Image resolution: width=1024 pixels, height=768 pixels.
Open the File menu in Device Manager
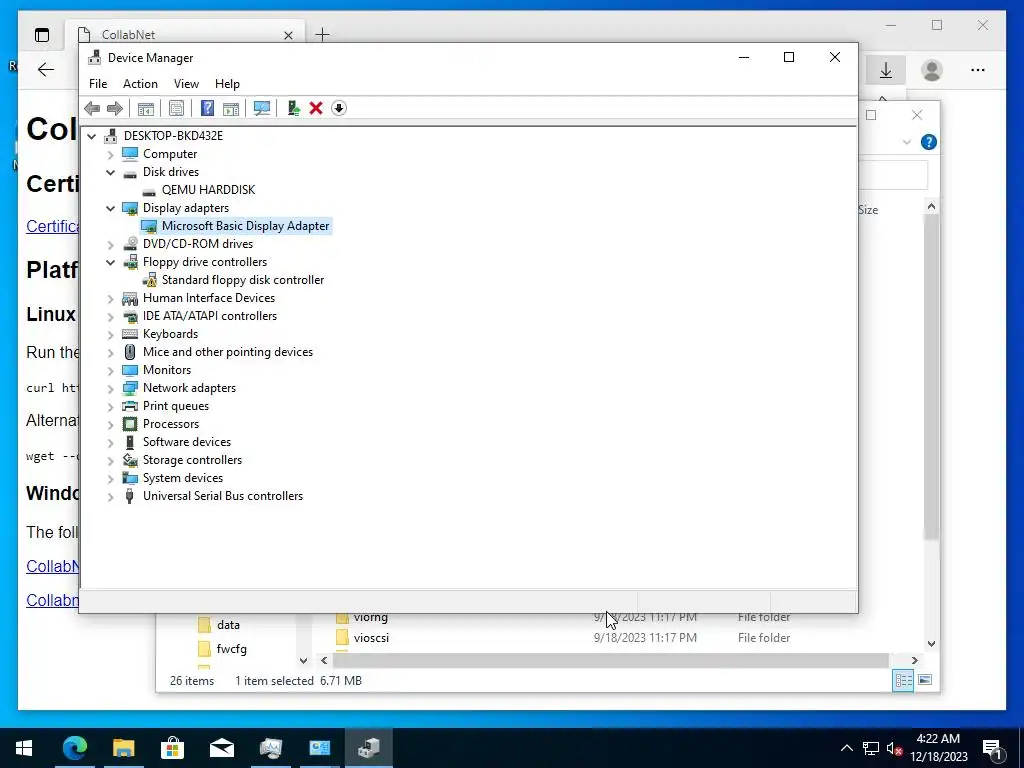click(98, 84)
